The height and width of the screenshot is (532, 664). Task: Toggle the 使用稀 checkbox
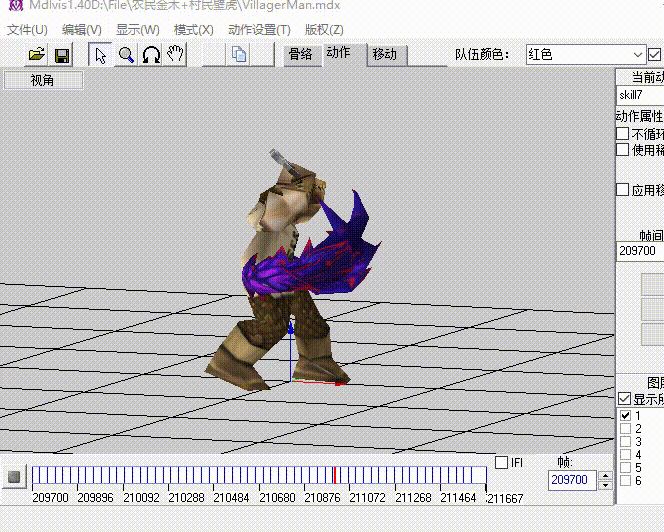(622, 150)
